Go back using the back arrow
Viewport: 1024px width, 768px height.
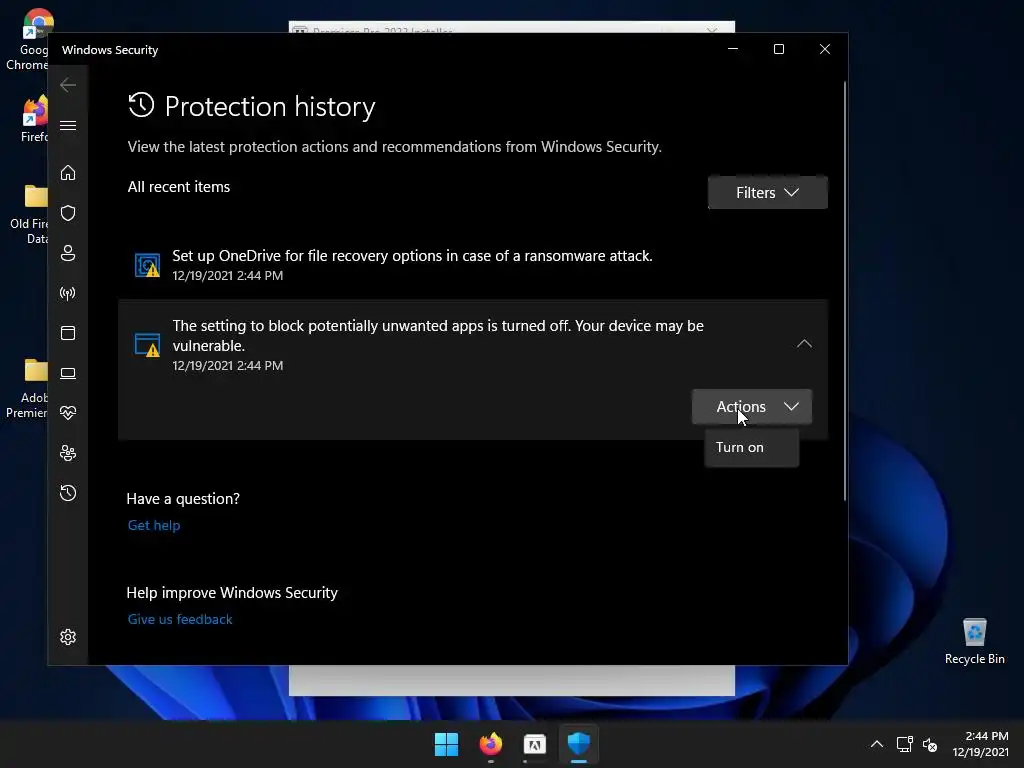click(68, 85)
